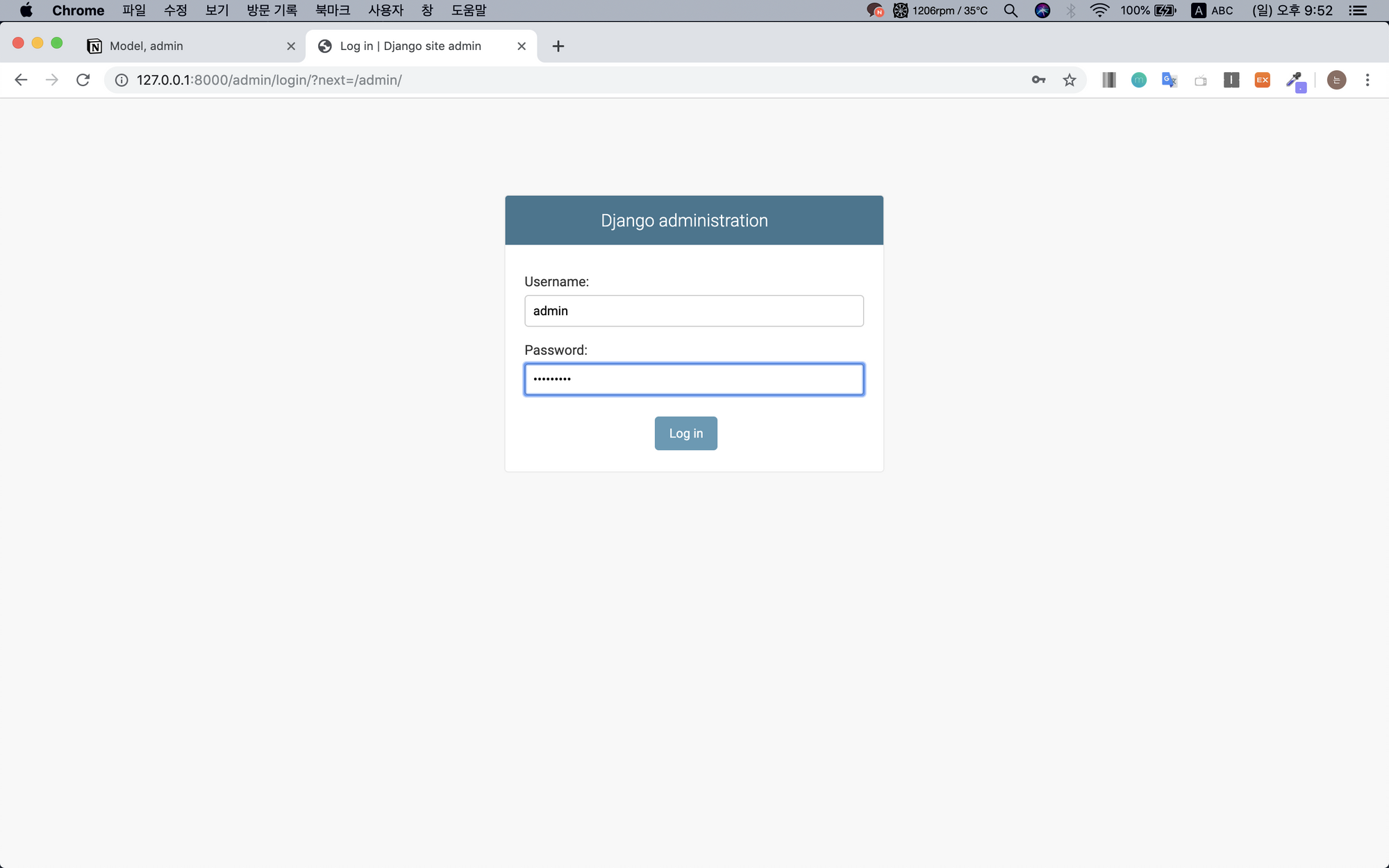Focus the Username input field
Image resolution: width=1389 pixels, height=868 pixels.
(x=694, y=311)
